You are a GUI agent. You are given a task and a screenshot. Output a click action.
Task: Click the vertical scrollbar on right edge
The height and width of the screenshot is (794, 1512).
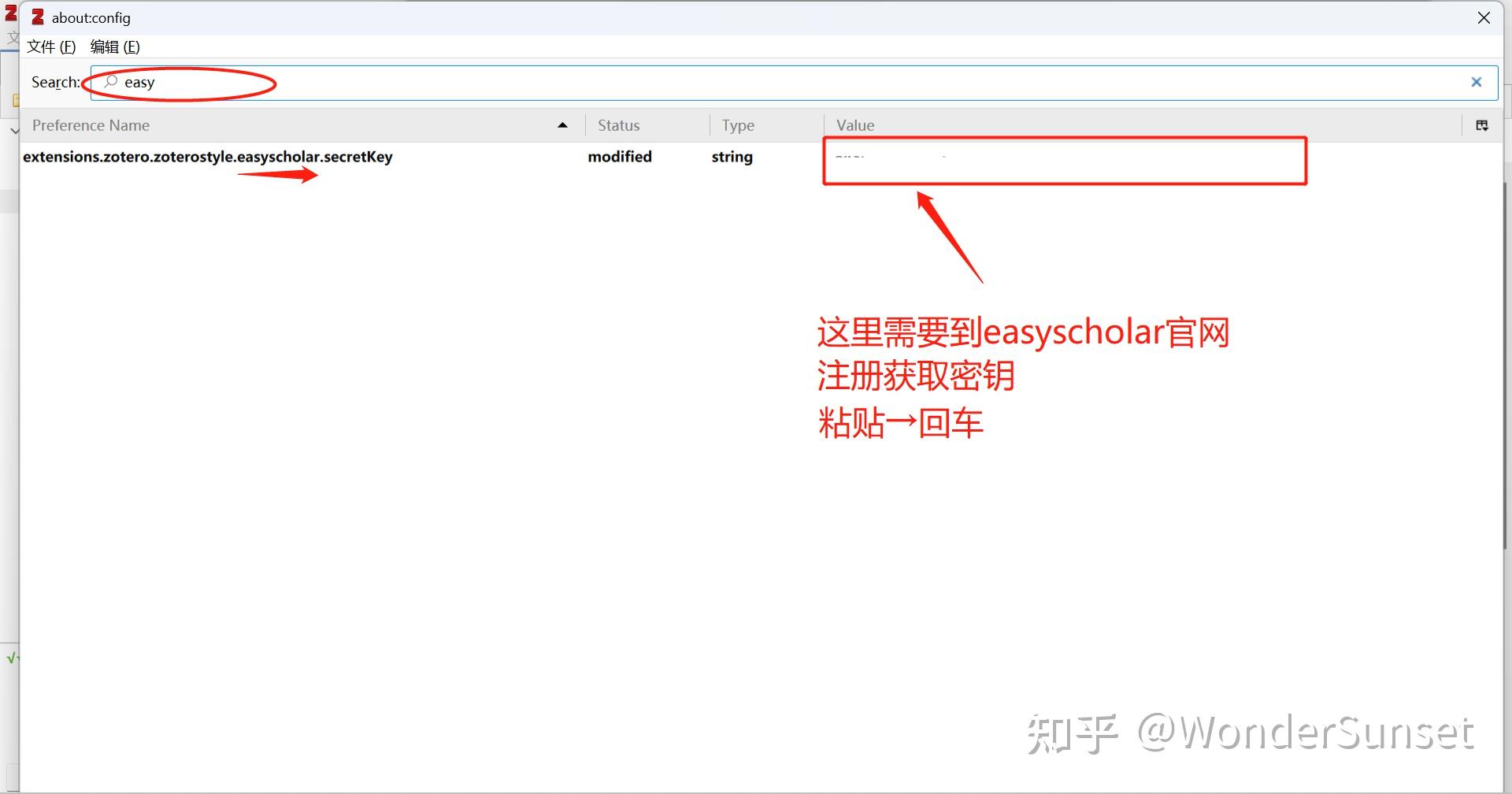[x=1506, y=366]
